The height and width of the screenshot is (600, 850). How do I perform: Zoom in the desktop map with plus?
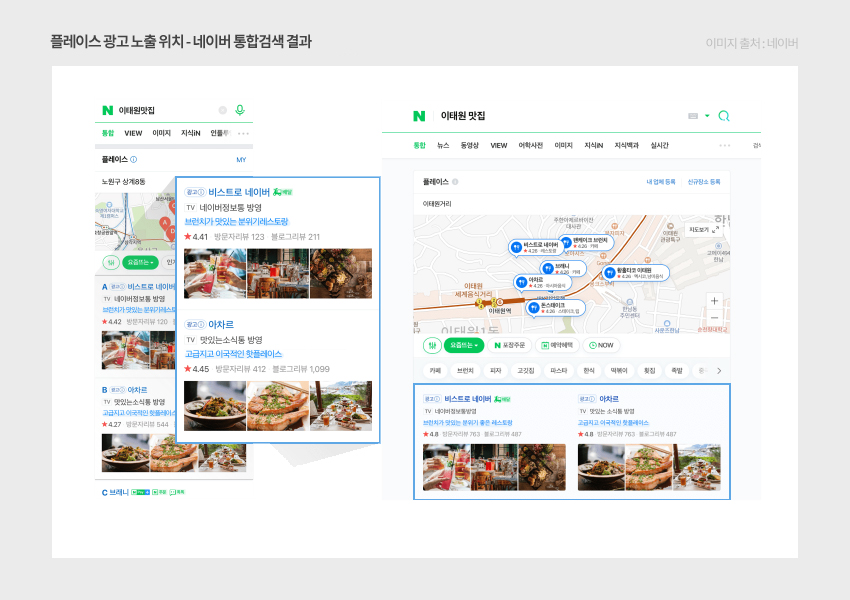pyautogui.click(x=714, y=301)
